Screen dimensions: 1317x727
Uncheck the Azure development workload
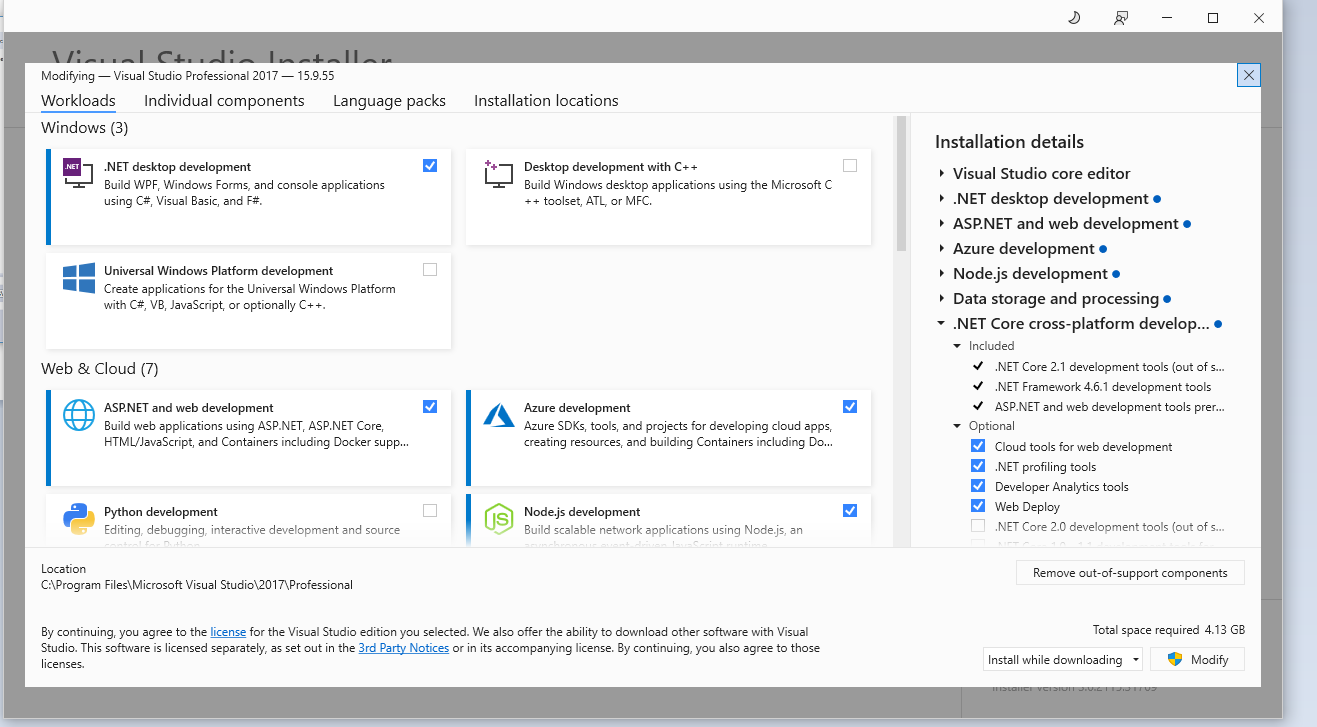[x=850, y=406]
